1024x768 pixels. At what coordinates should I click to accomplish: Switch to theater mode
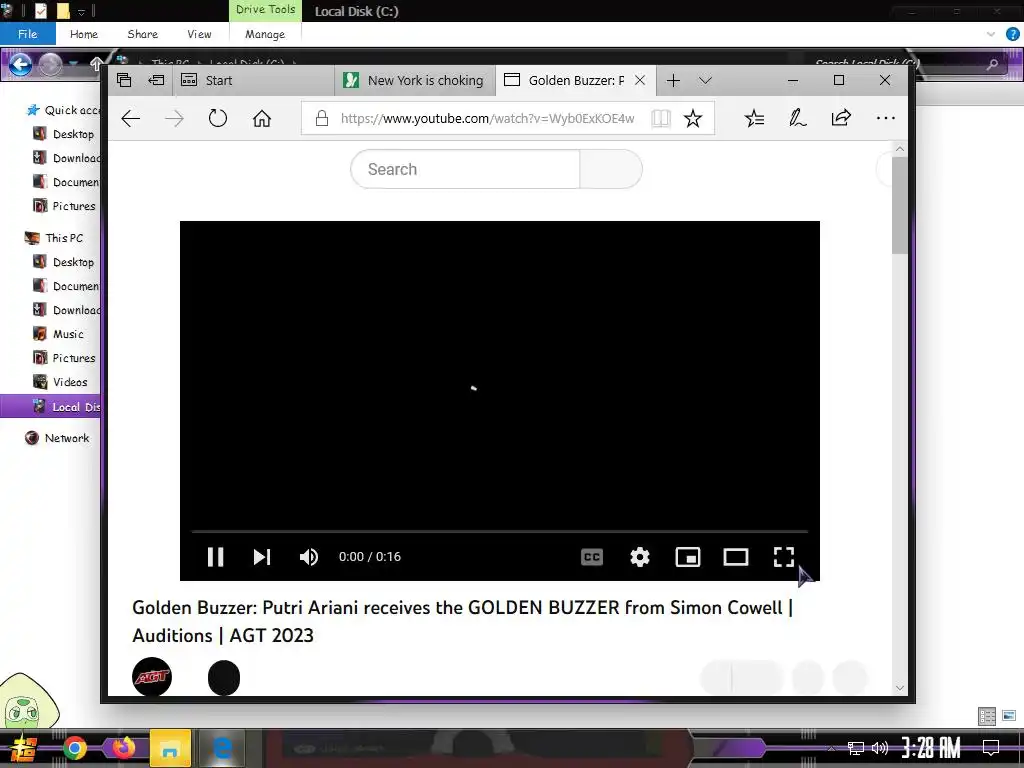(x=736, y=557)
